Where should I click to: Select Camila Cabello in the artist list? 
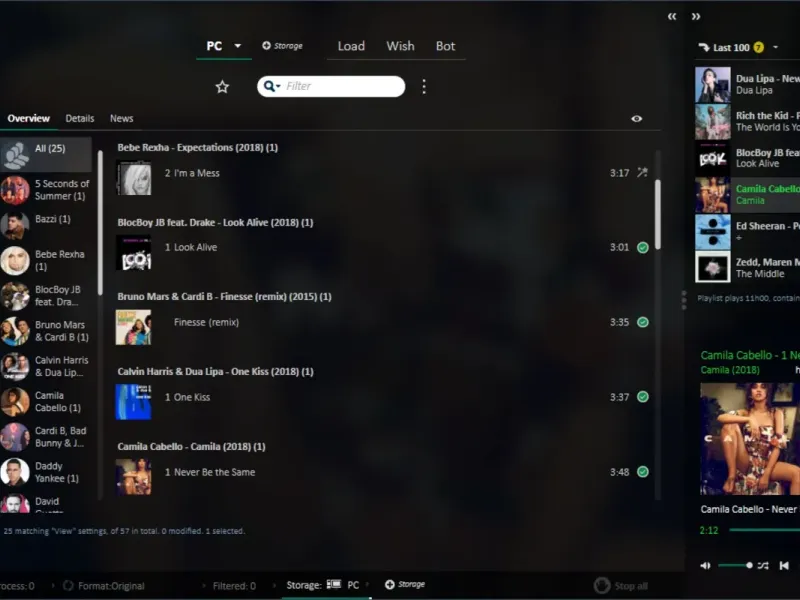(x=46, y=402)
